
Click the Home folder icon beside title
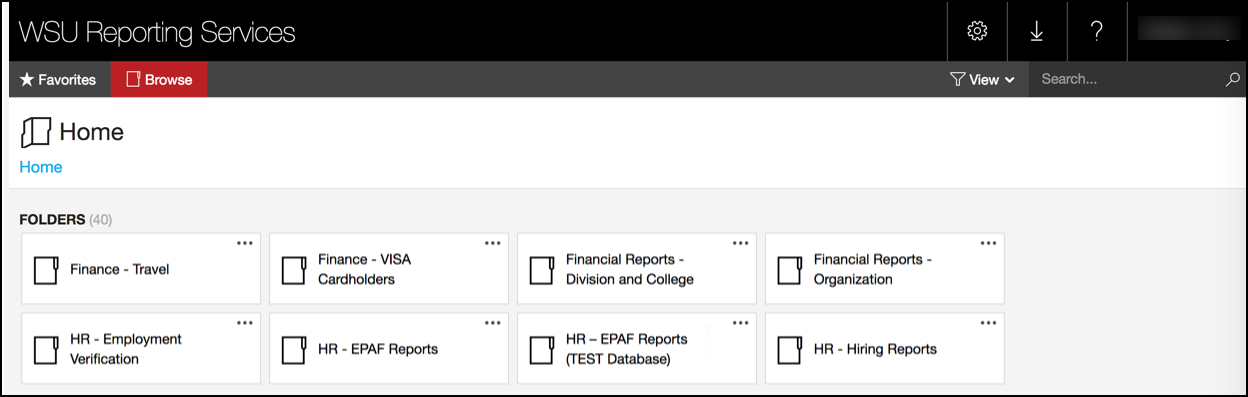[x=36, y=132]
